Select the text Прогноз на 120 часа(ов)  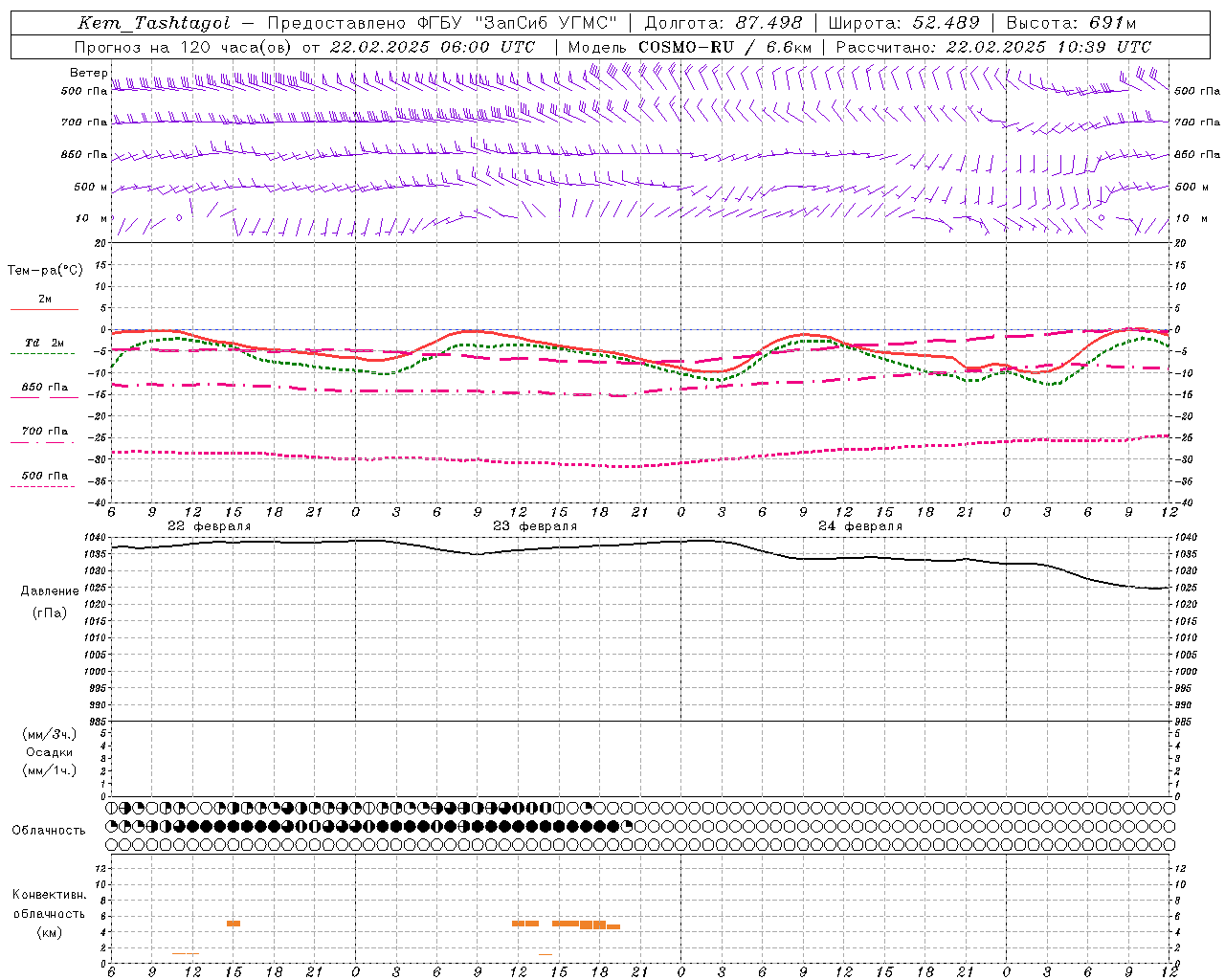tap(184, 47)
